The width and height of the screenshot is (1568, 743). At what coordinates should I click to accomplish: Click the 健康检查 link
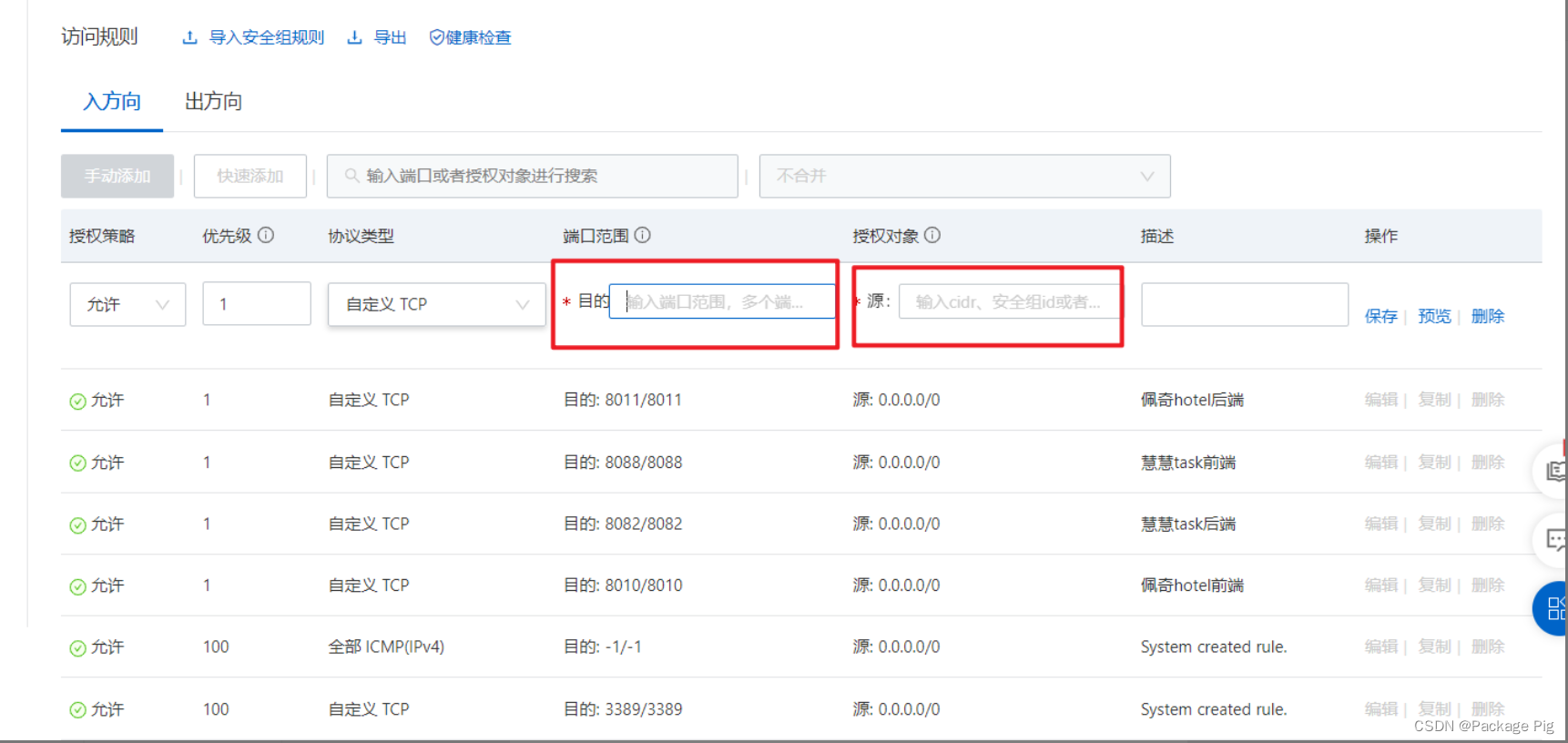pos(478,37)
